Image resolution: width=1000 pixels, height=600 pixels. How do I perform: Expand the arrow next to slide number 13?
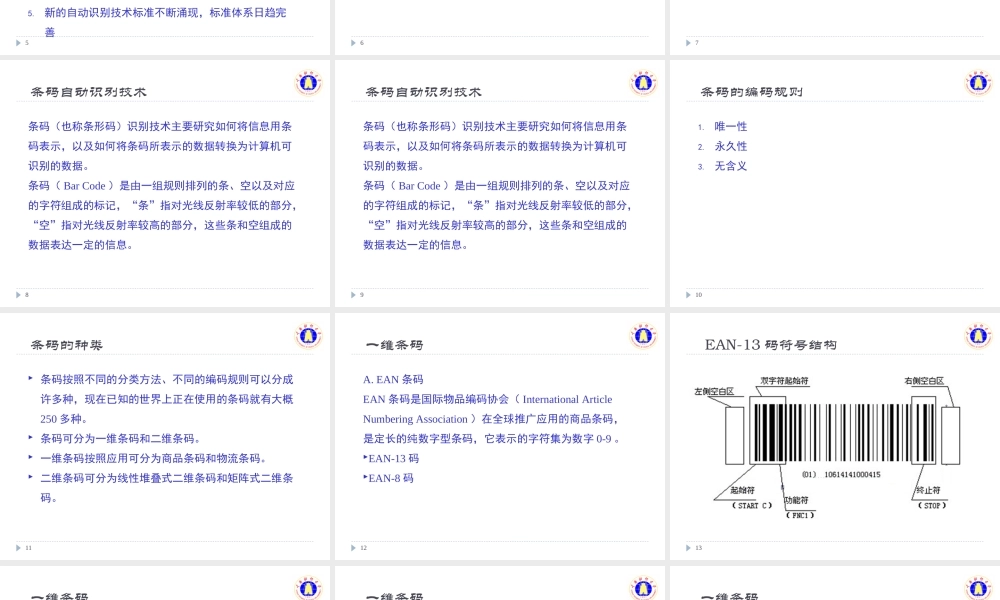click(688, 547)
